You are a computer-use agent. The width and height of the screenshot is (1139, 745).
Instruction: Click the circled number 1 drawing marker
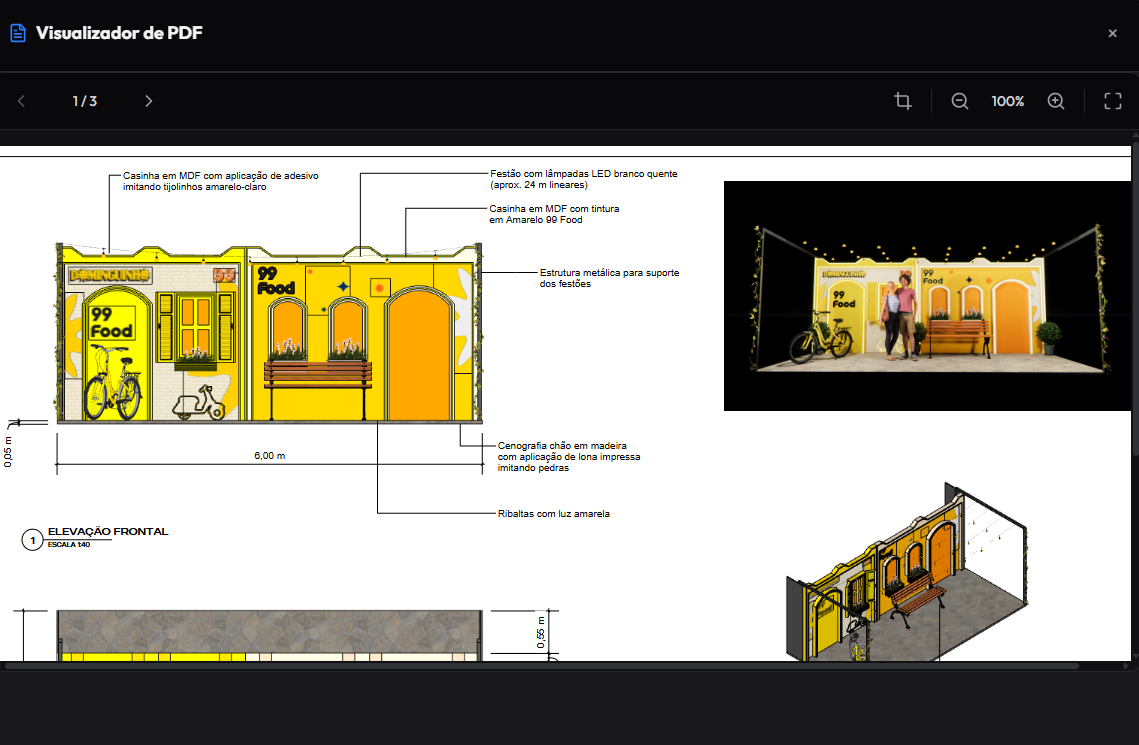pyautogui.click(x=32, y=540)
